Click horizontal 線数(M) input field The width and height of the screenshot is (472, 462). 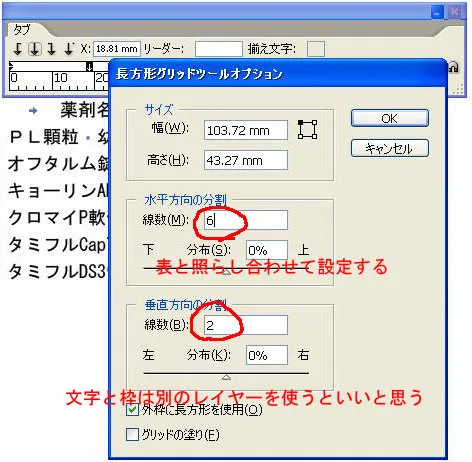pyautogui.click(x=246, y=220)
